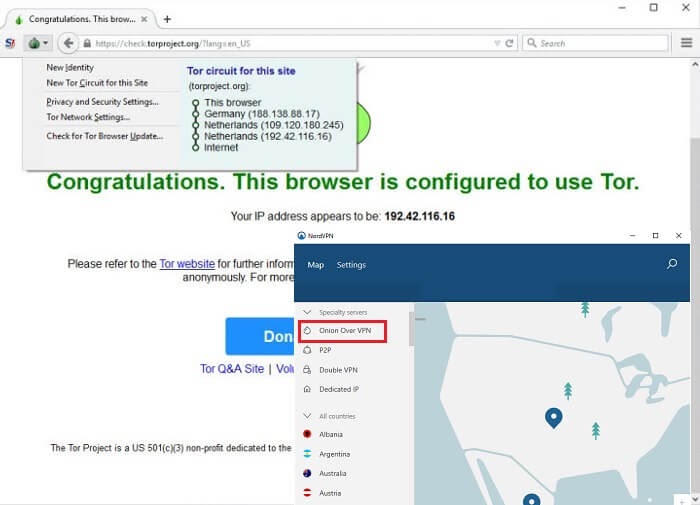Open the Map tab in NordVPN

point(316,265)
